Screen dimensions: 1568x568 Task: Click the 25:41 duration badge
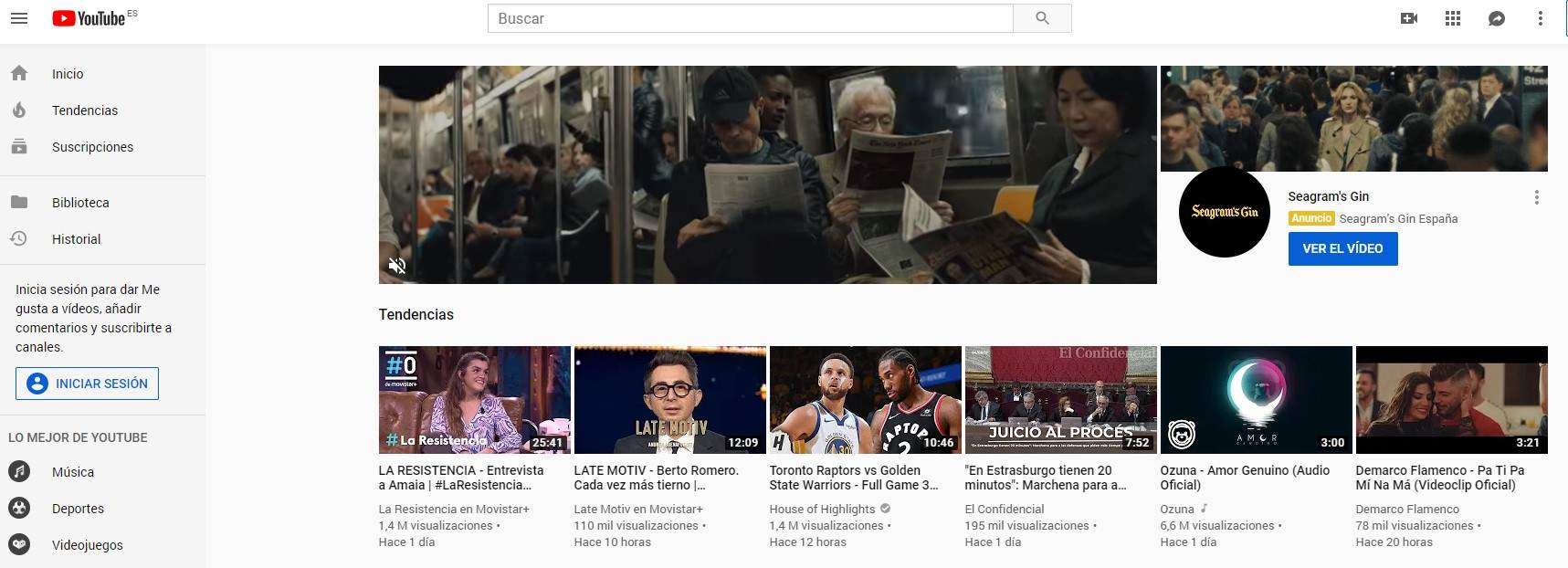tap(548, 443)
